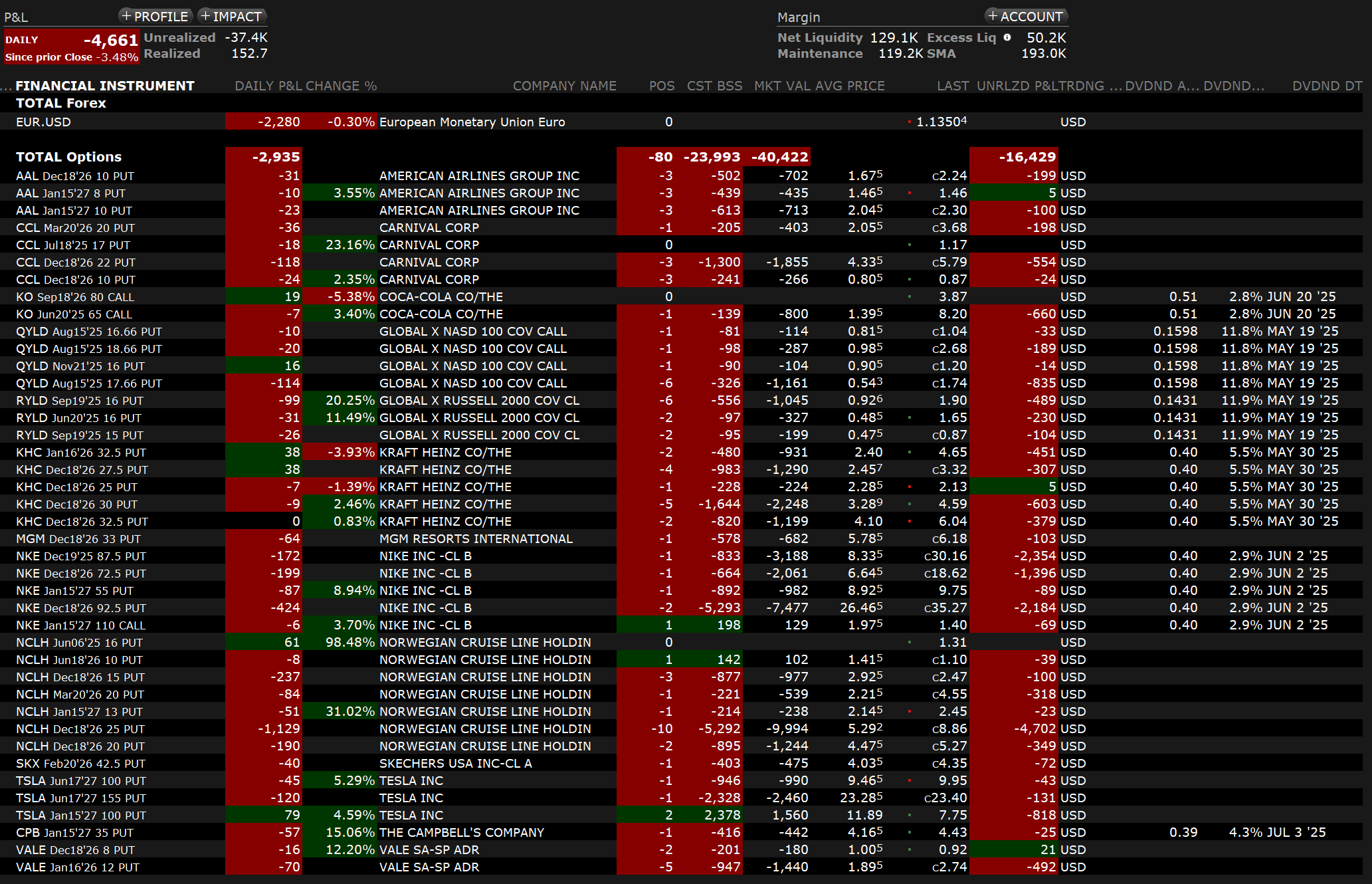This screenshot has width=1372, height=884.
Task: Sort by FINANCIAL INSTRUMENT column header
Action: click(105, 86)
